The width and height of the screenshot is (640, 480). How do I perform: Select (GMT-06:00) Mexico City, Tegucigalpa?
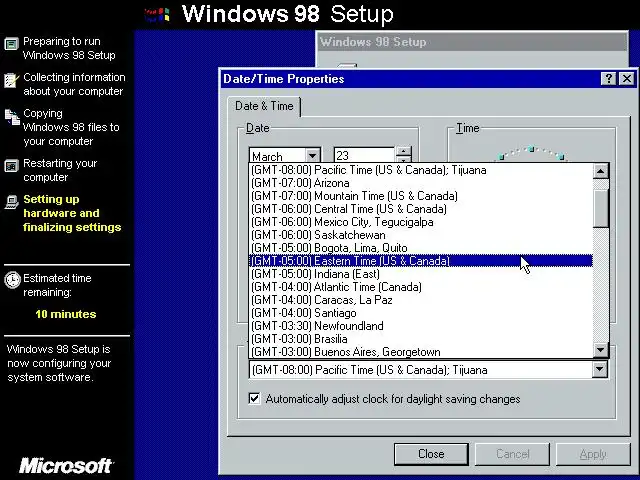(x=420, y=222)
